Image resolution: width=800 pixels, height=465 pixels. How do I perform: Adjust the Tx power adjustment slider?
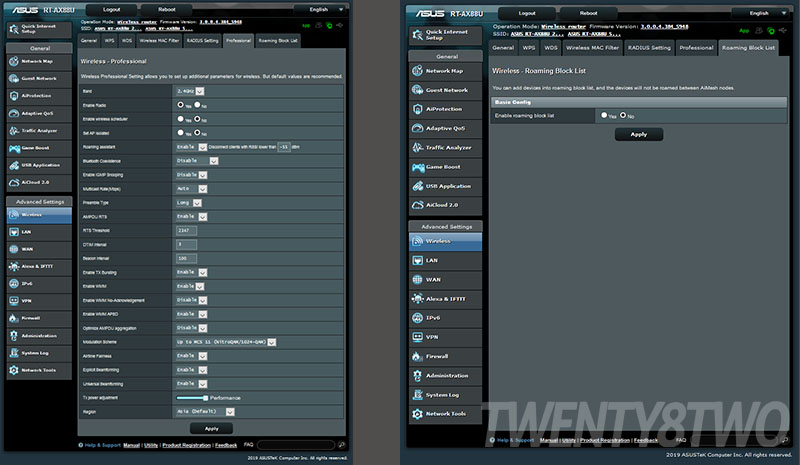(192, 398)
